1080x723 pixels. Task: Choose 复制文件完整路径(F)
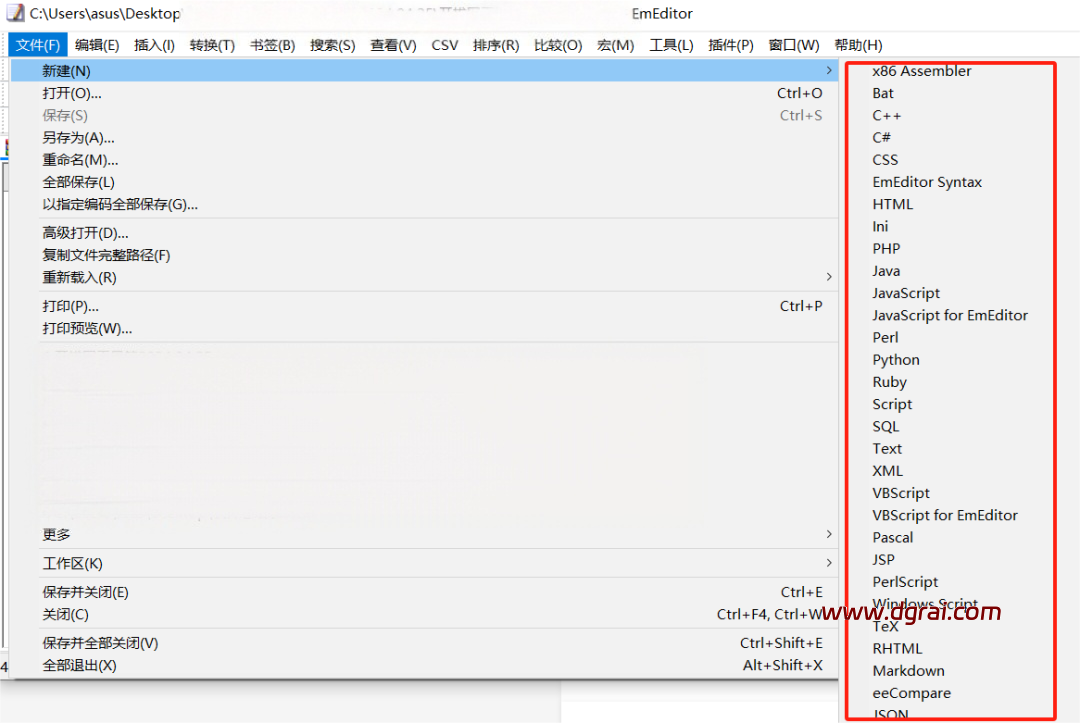coord(106,255)
